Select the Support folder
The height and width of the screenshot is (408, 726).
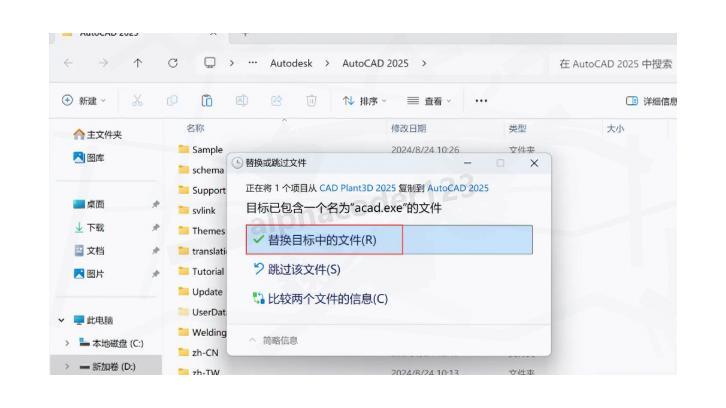[x=202, y=190]
